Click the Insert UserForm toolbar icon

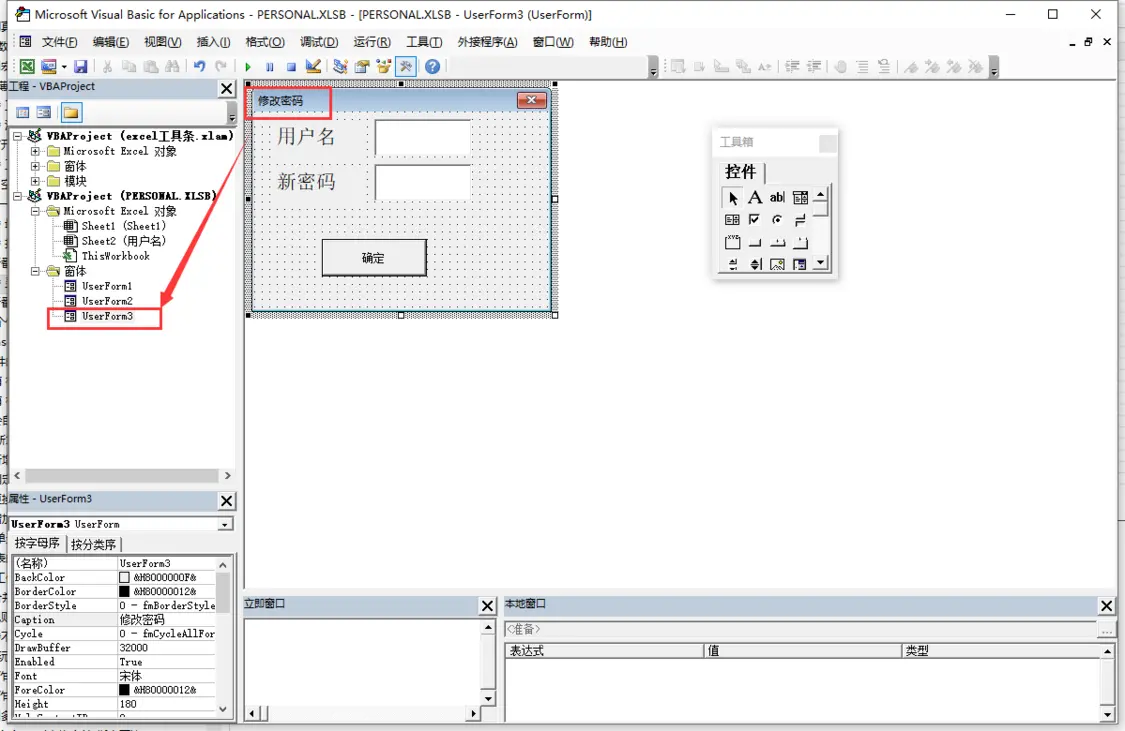[x=48, y=67]
